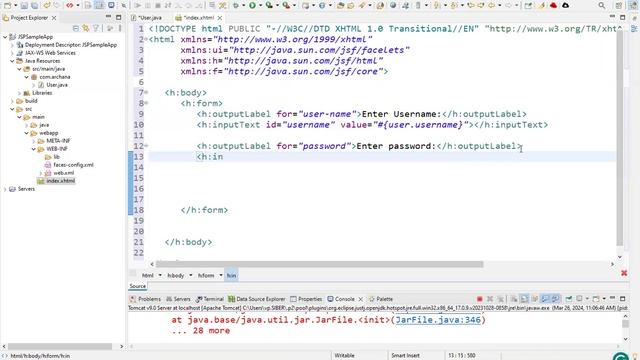The width and height of the screenshot is (640, 360).
Task: Open the h:form breadcrumb dropdown arrow
Action: coord(221,276)
